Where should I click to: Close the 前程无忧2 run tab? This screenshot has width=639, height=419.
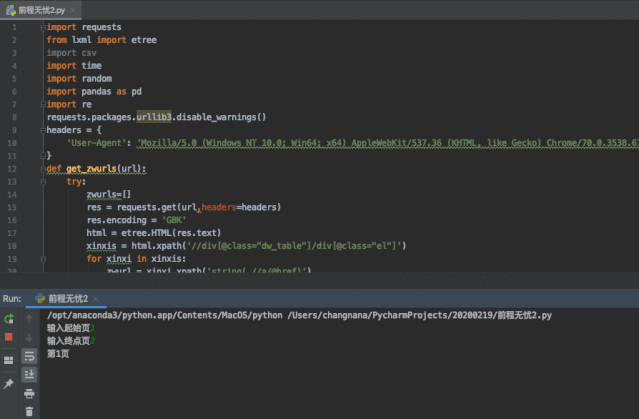[x=97, y=298]
